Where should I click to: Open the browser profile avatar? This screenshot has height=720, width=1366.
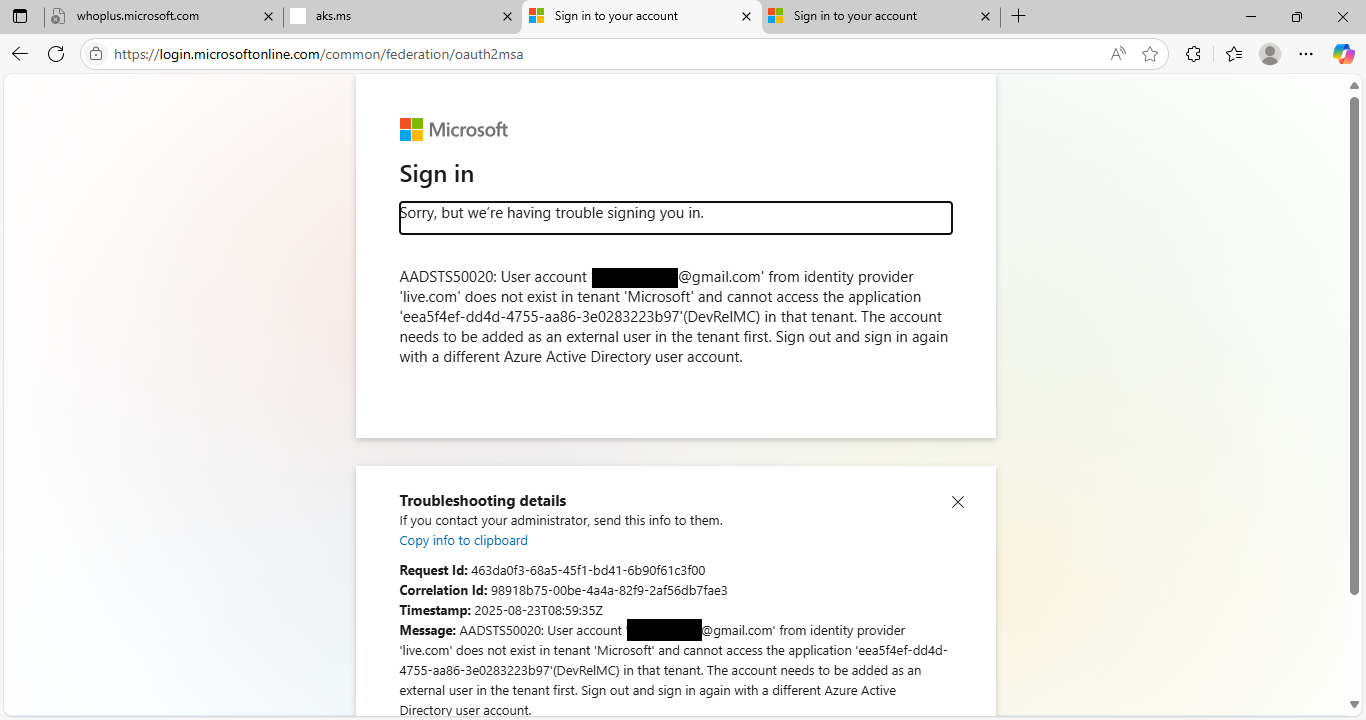pyautogui.click(x=1270, y=54)
